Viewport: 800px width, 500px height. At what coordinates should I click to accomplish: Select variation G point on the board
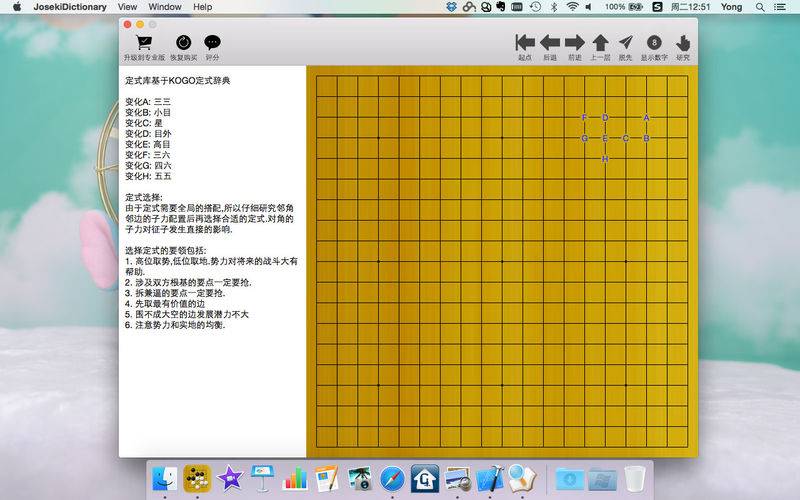pyautogui.click(x=584, y=138)
